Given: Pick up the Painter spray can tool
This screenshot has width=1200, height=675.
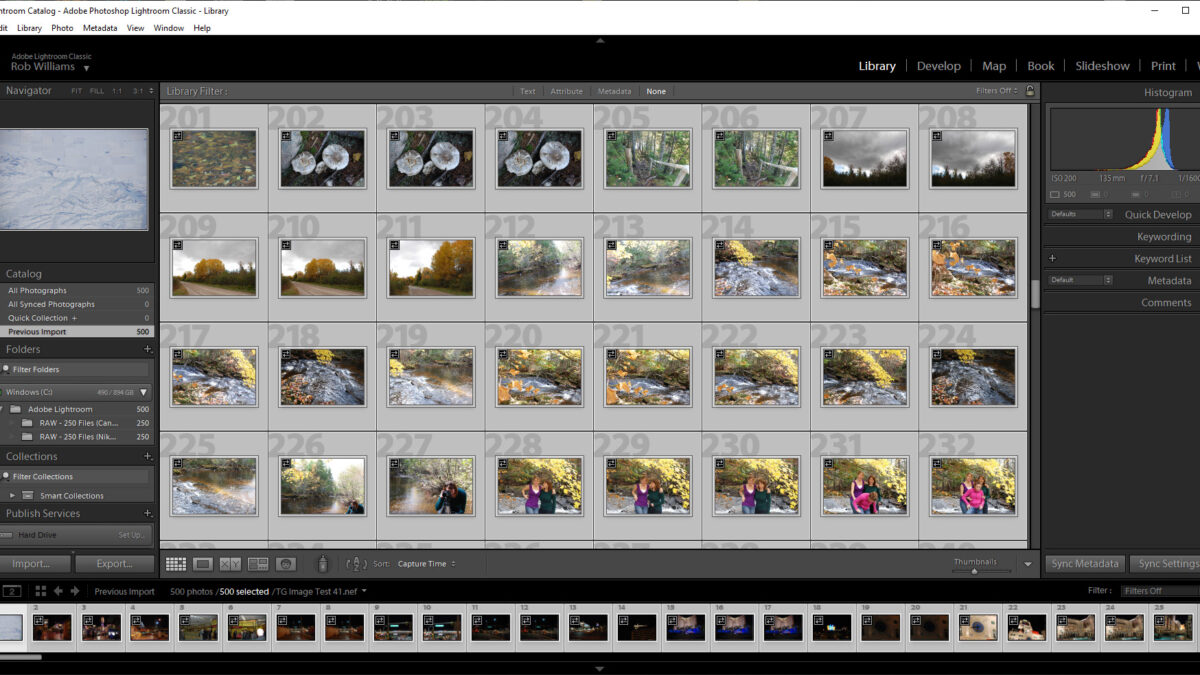Looking at the screenshot, I should [323, 564].
